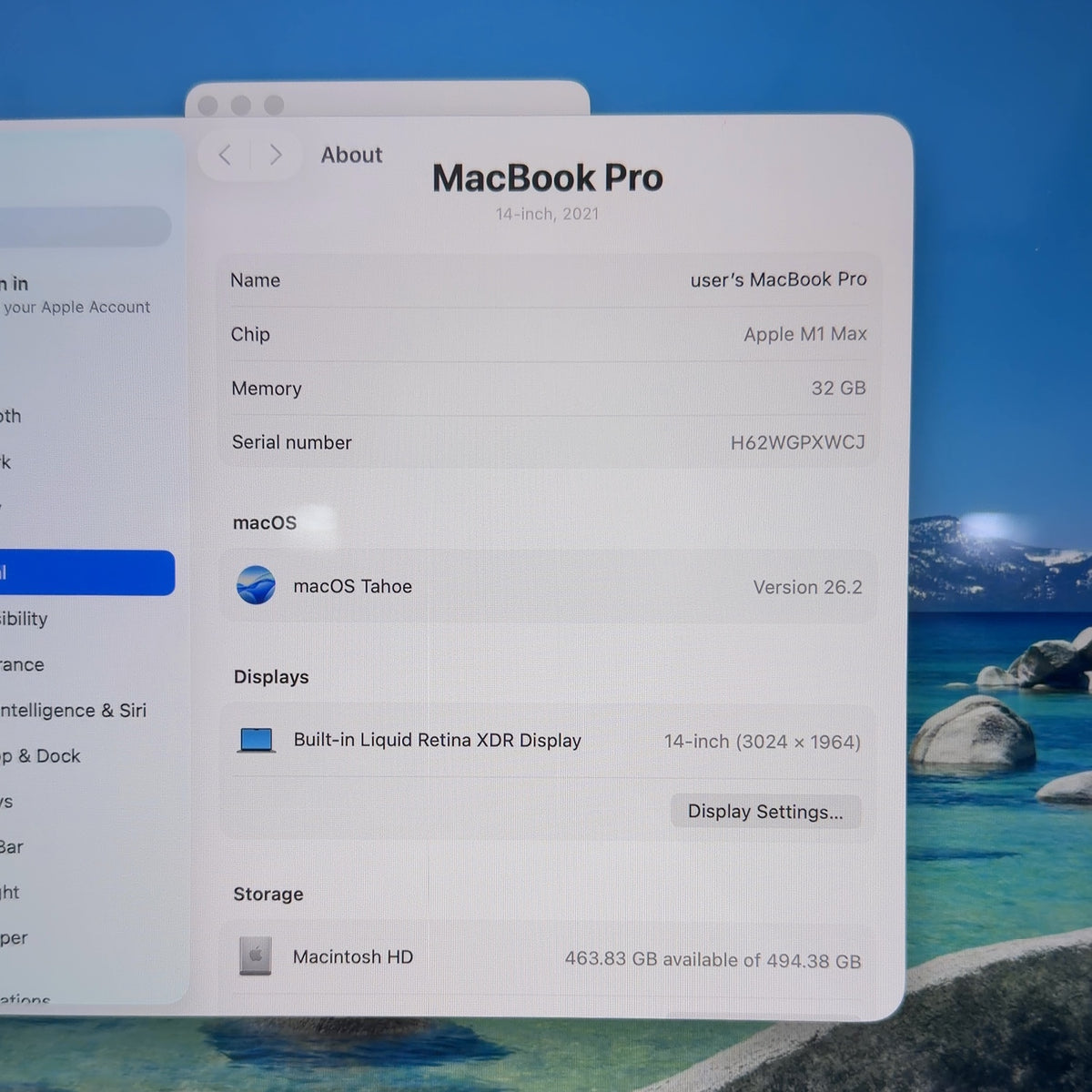Open the Appearance sidebar item
The height and width of the screenshot is (1092, 1092).
(x=22, y=664)
